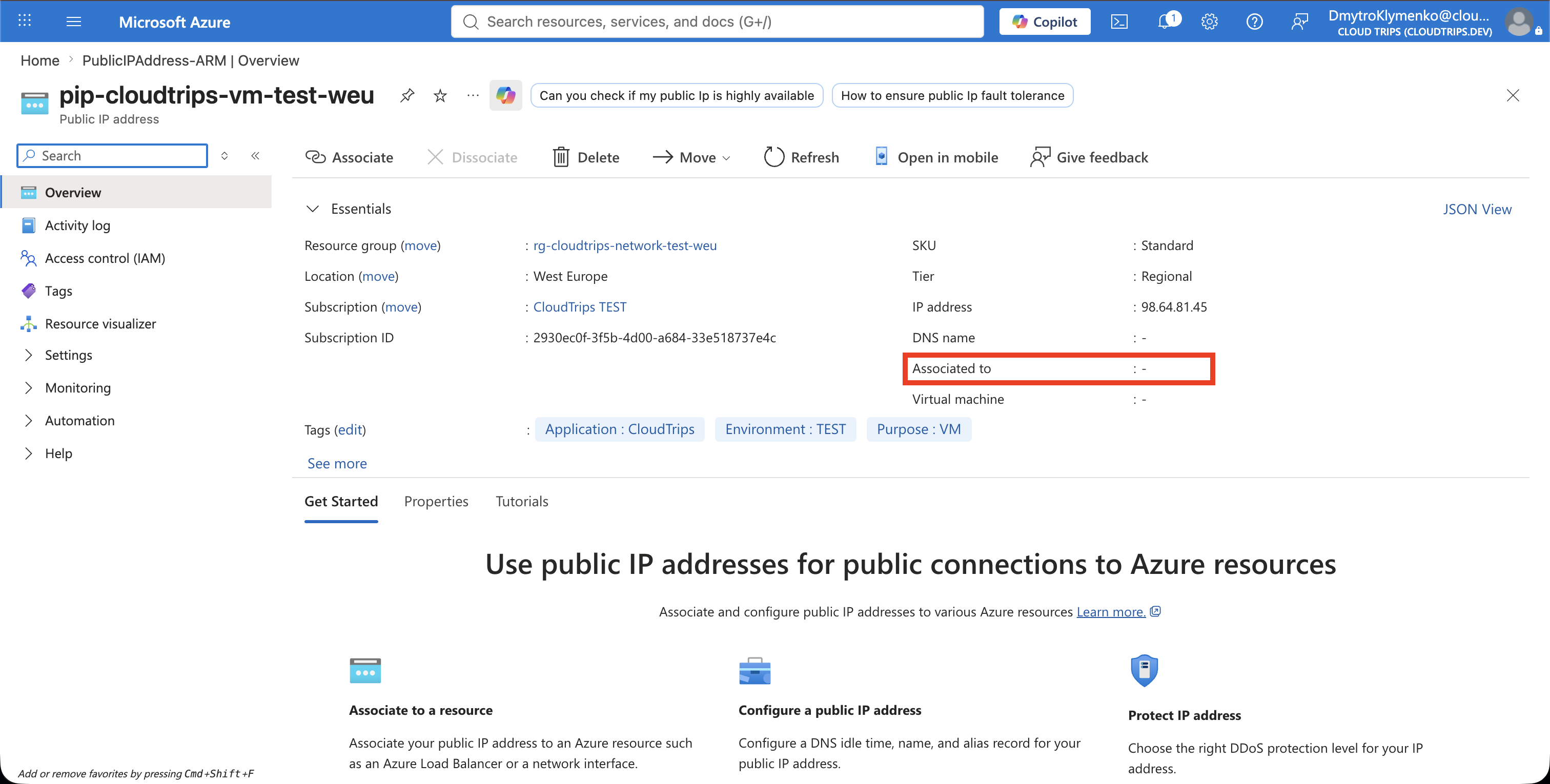Click move link for Resource group
Screen dimensions: 1550x784
coord(421,245)
